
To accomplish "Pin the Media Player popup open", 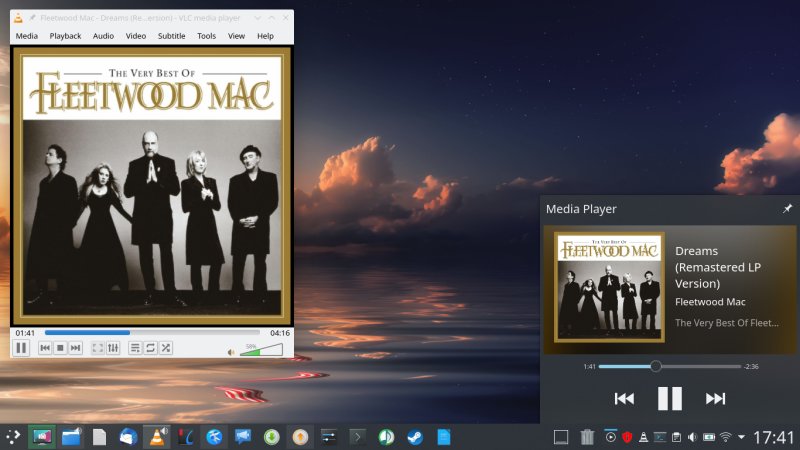I will click(x=787, y=208).
